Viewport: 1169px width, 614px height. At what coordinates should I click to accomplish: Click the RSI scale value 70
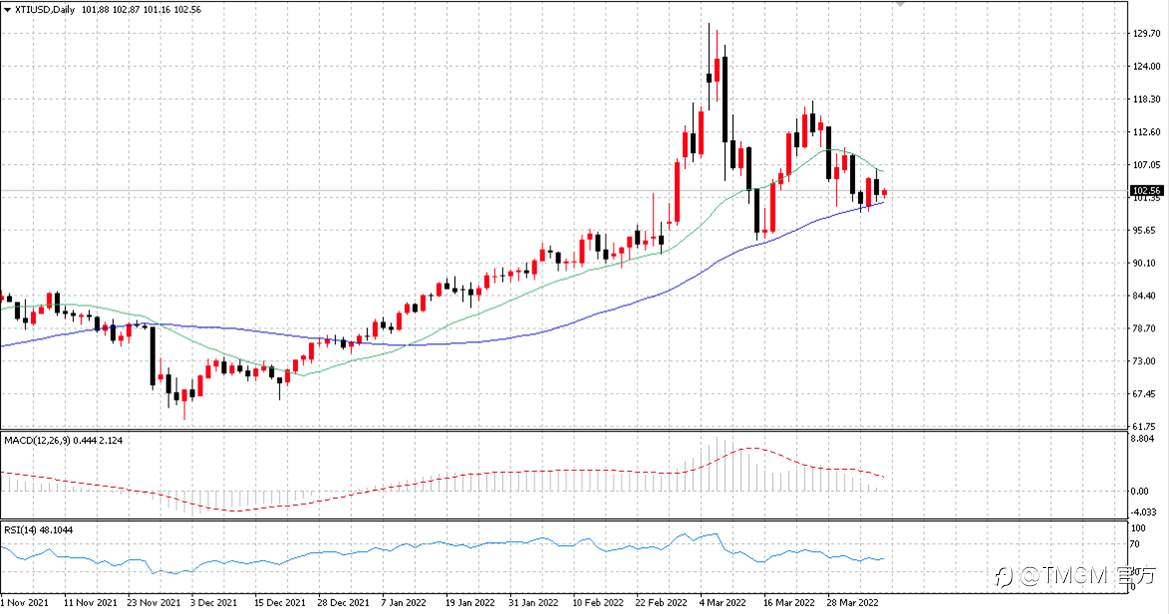(x=1136, y=544)
